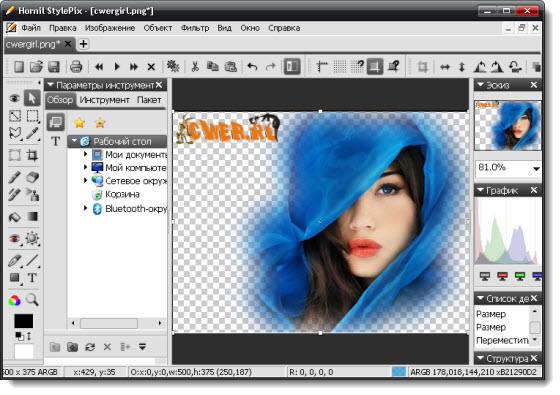Open the Фильтр menu
The height and width of the screenshot is (395, 560).
(195, 28)
